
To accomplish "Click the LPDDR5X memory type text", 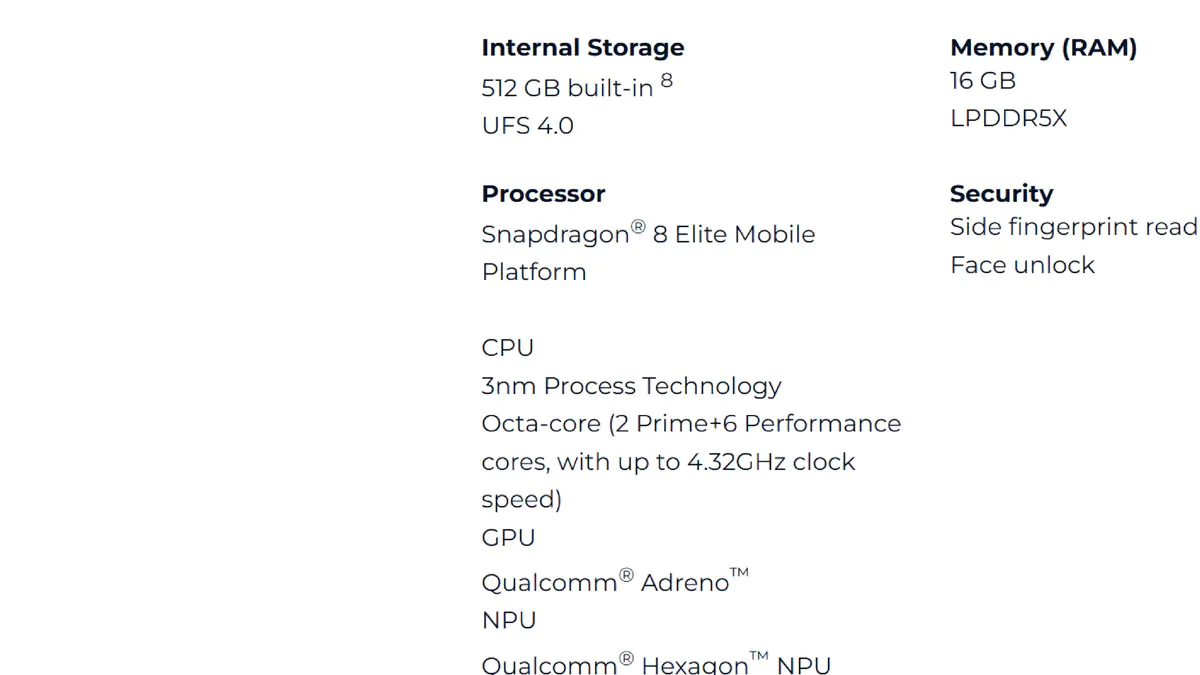I will click(x=1008, y=119).
